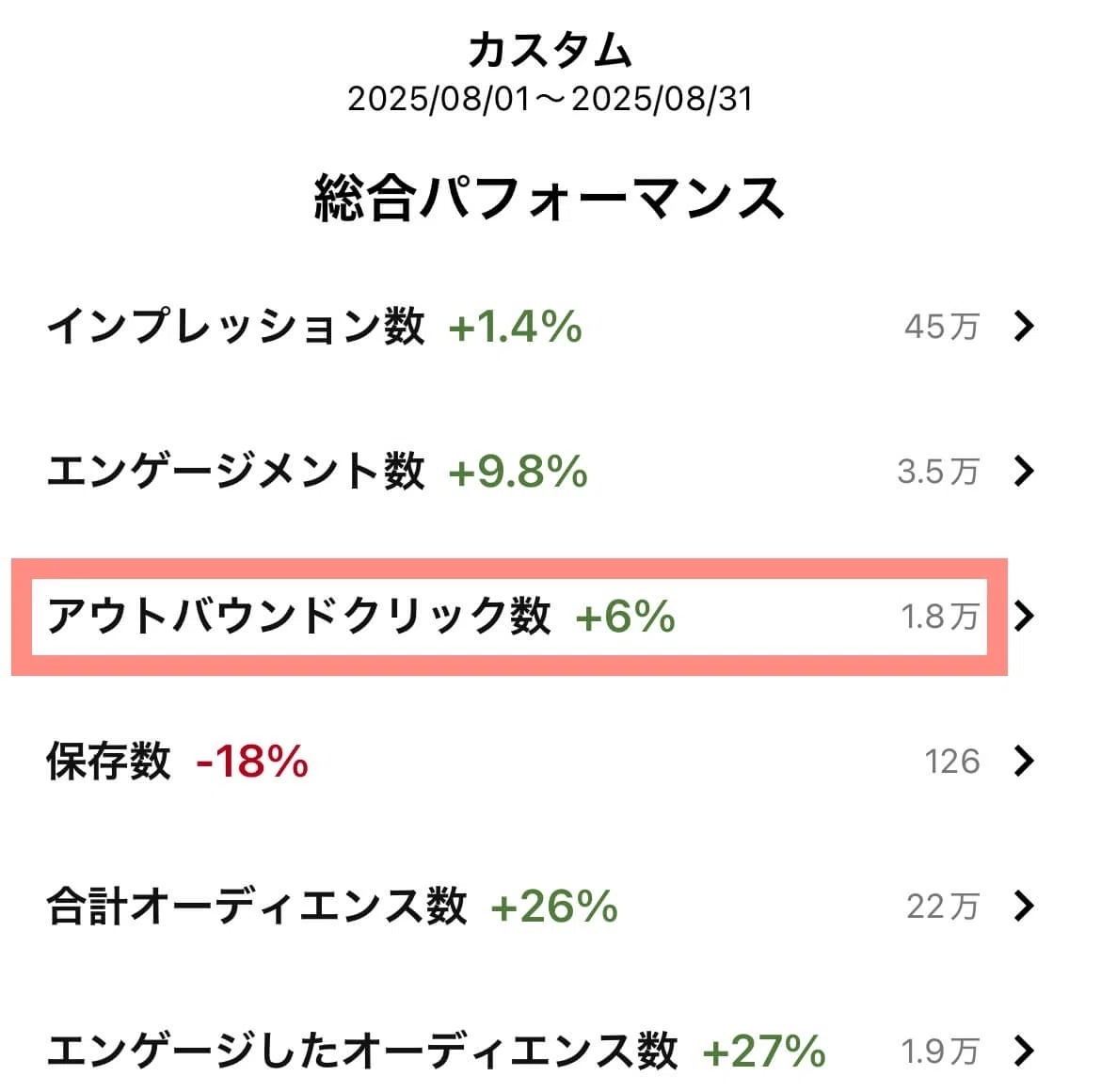Open the エンゲージメント数 chevron arrow

pyautogui.click(x=1025, y=472)
